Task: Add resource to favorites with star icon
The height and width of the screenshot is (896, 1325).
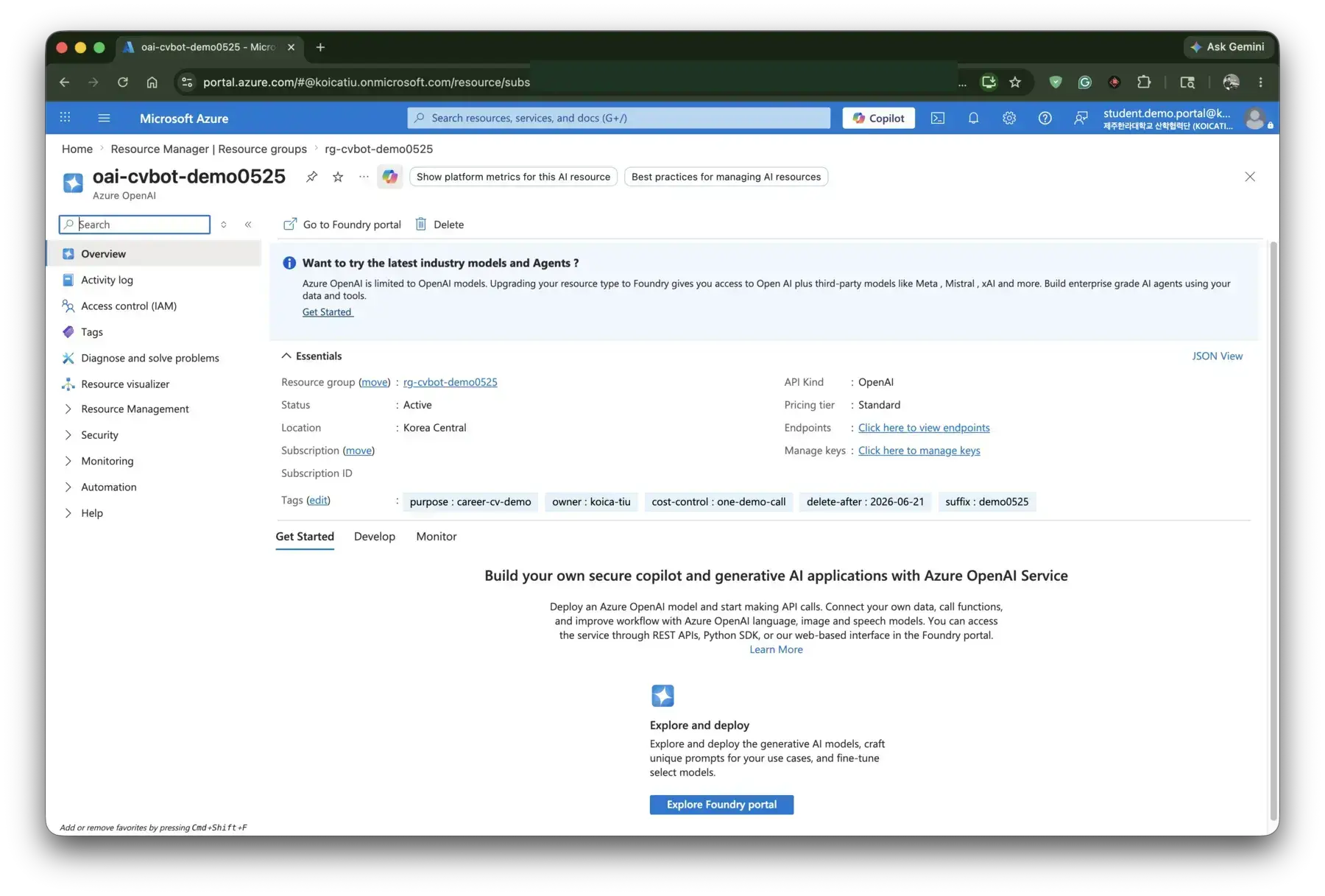Action: click(x=338, y=177)
